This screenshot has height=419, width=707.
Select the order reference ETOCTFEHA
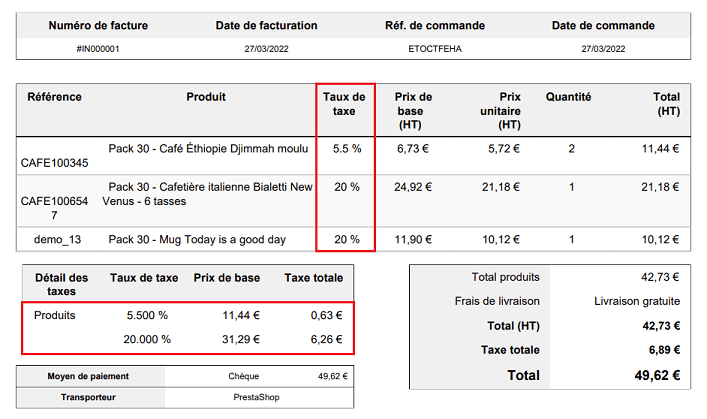(434, 48)
